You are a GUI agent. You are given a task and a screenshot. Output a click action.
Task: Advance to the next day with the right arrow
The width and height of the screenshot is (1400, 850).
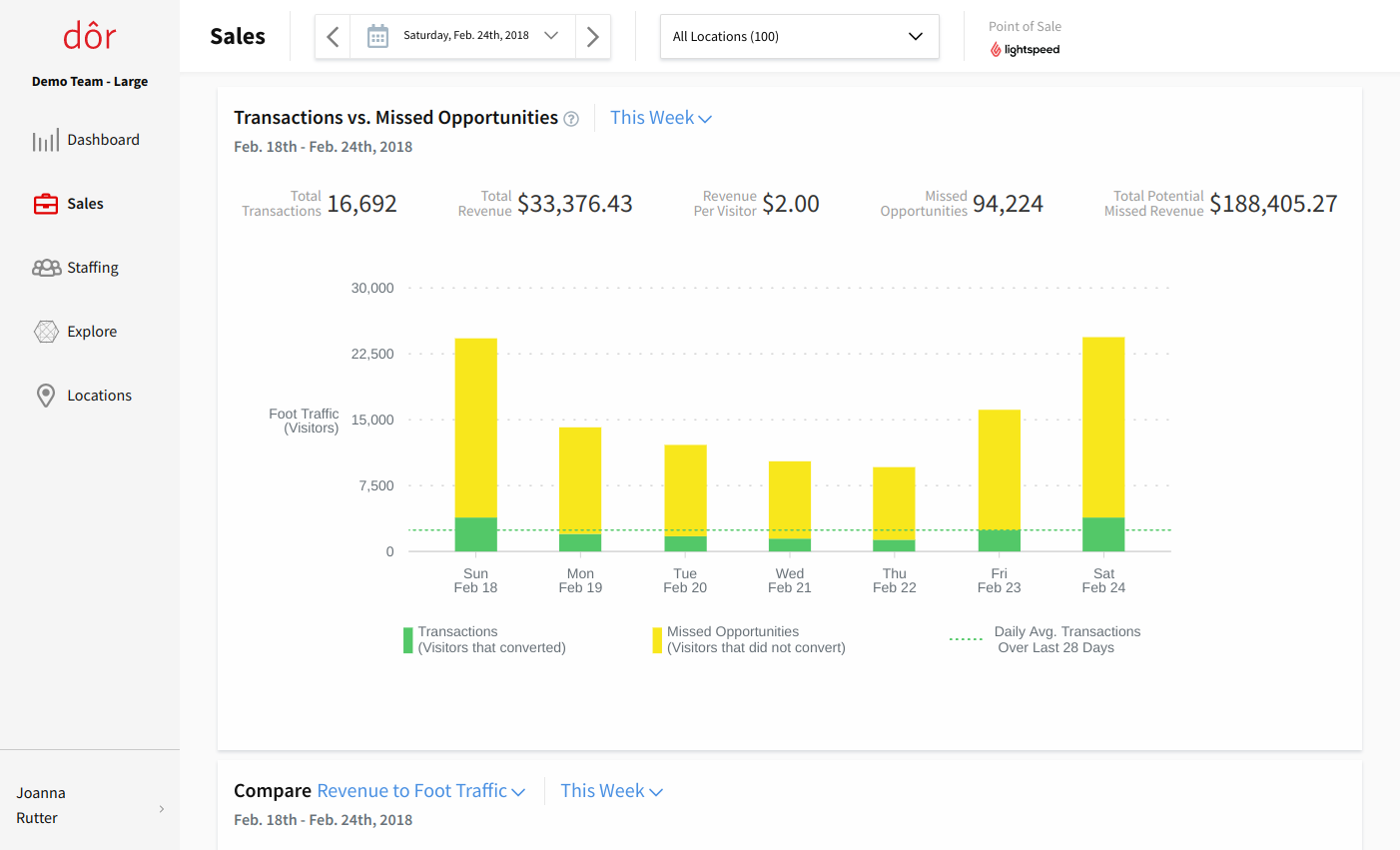[593, 36]
